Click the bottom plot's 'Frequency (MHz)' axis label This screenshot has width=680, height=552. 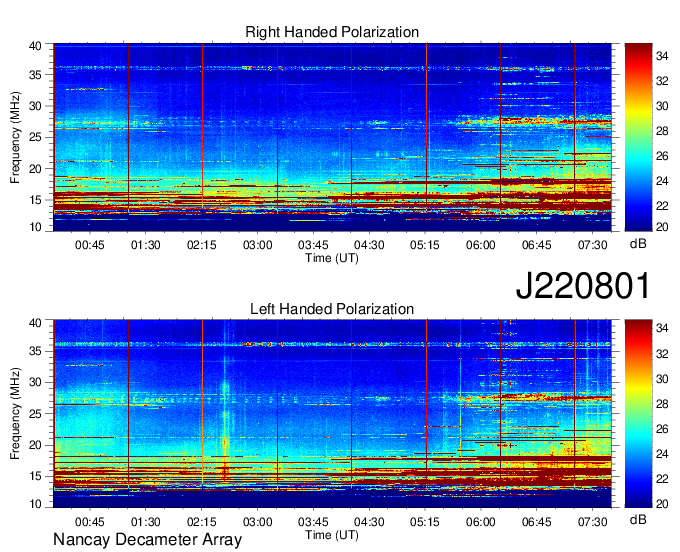15,414
